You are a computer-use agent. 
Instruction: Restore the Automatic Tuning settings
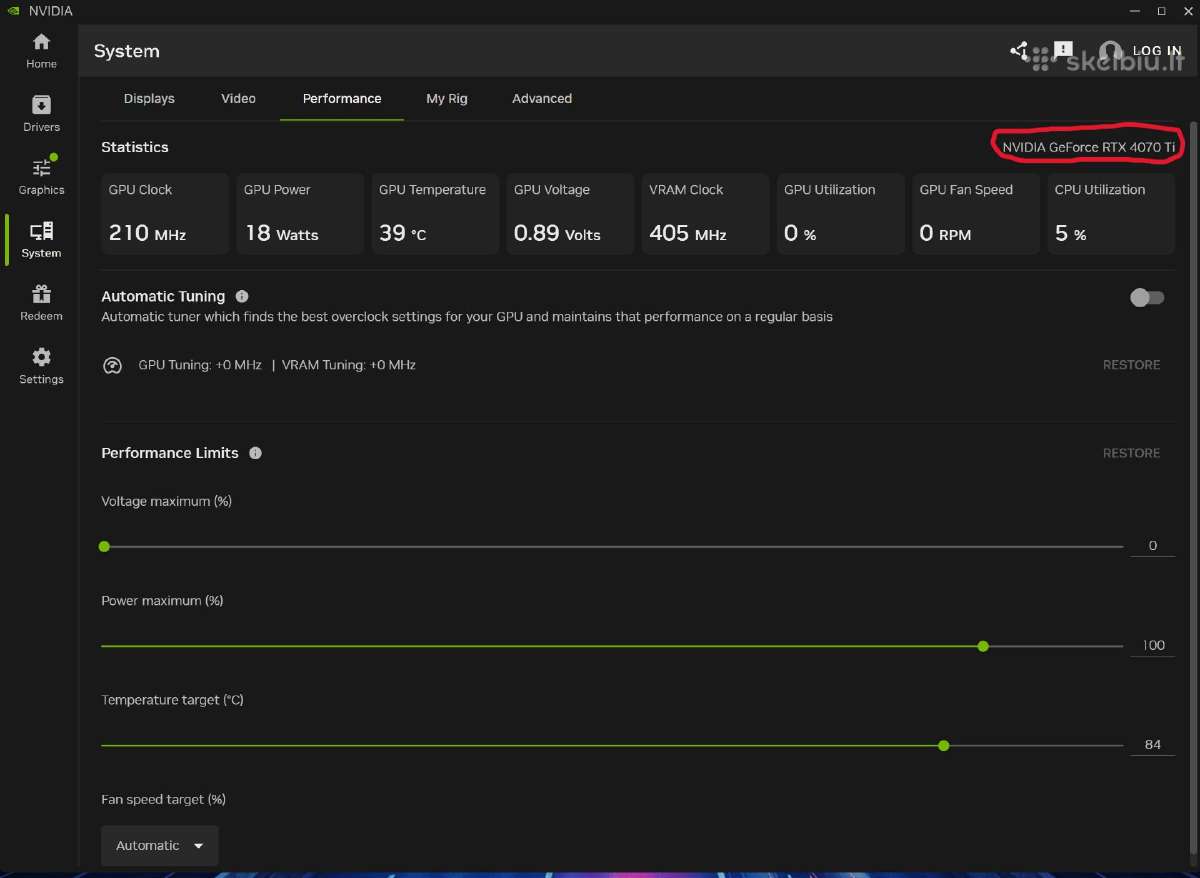point(1131,365)
